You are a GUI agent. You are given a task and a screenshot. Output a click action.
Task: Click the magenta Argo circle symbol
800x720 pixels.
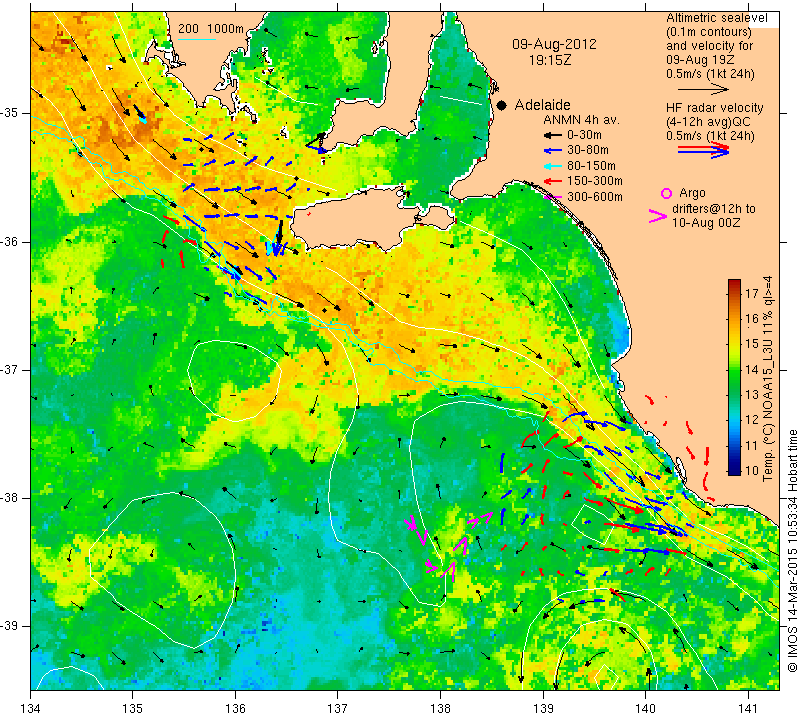[x=666, y=193]
